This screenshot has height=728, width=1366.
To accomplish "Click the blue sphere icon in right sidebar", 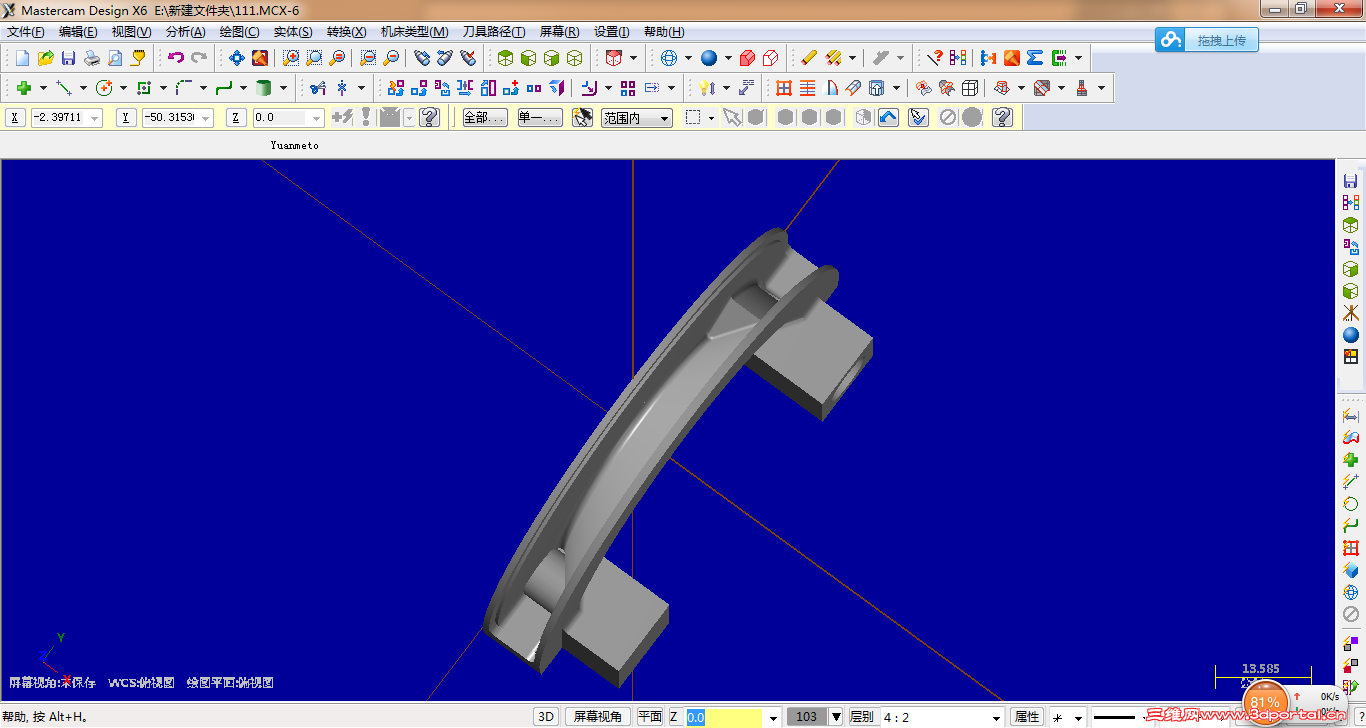I will [1351, 335].
